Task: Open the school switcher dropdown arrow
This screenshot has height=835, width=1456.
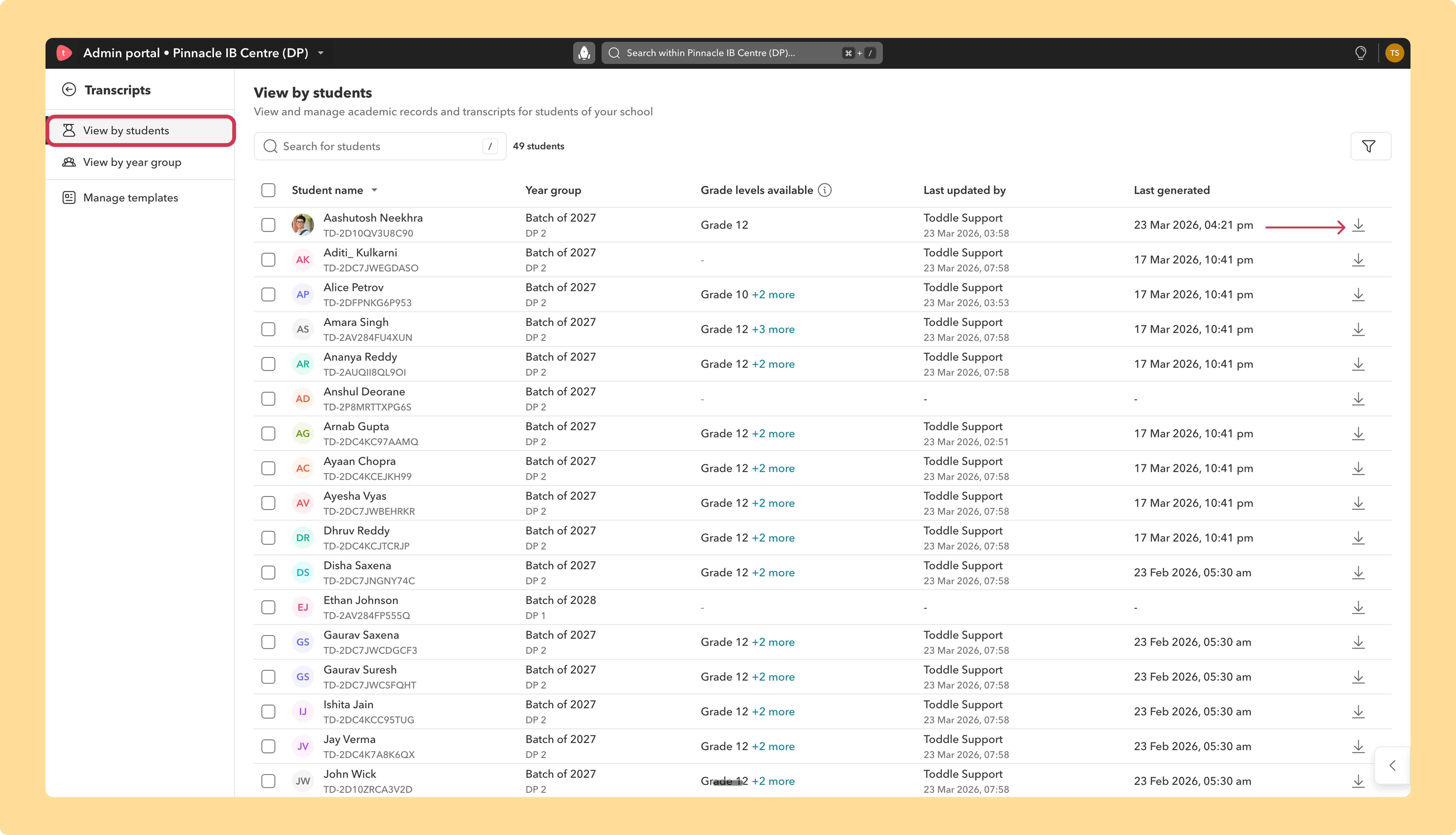Action: [x=321, y=53]
